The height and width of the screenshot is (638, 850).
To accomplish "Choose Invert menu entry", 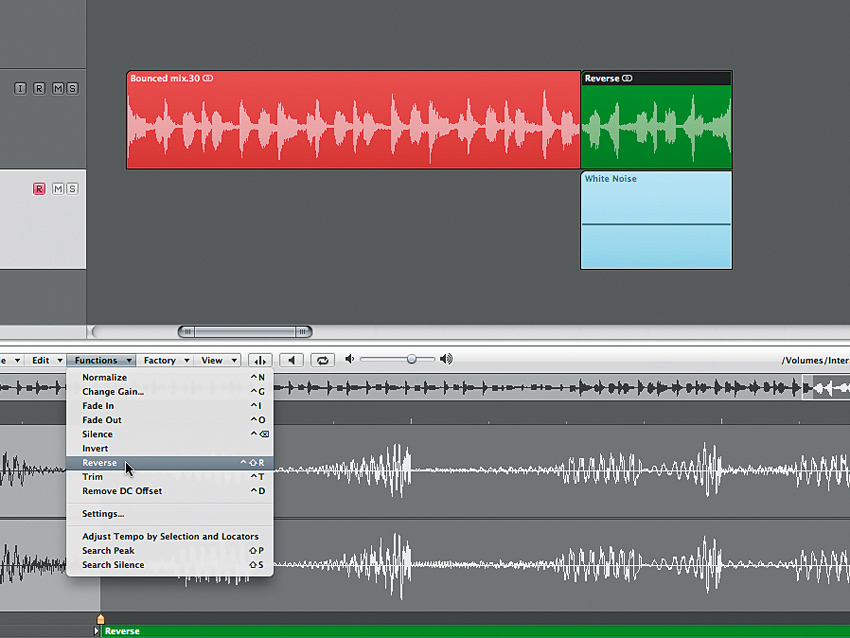I will tap(170, 448).
